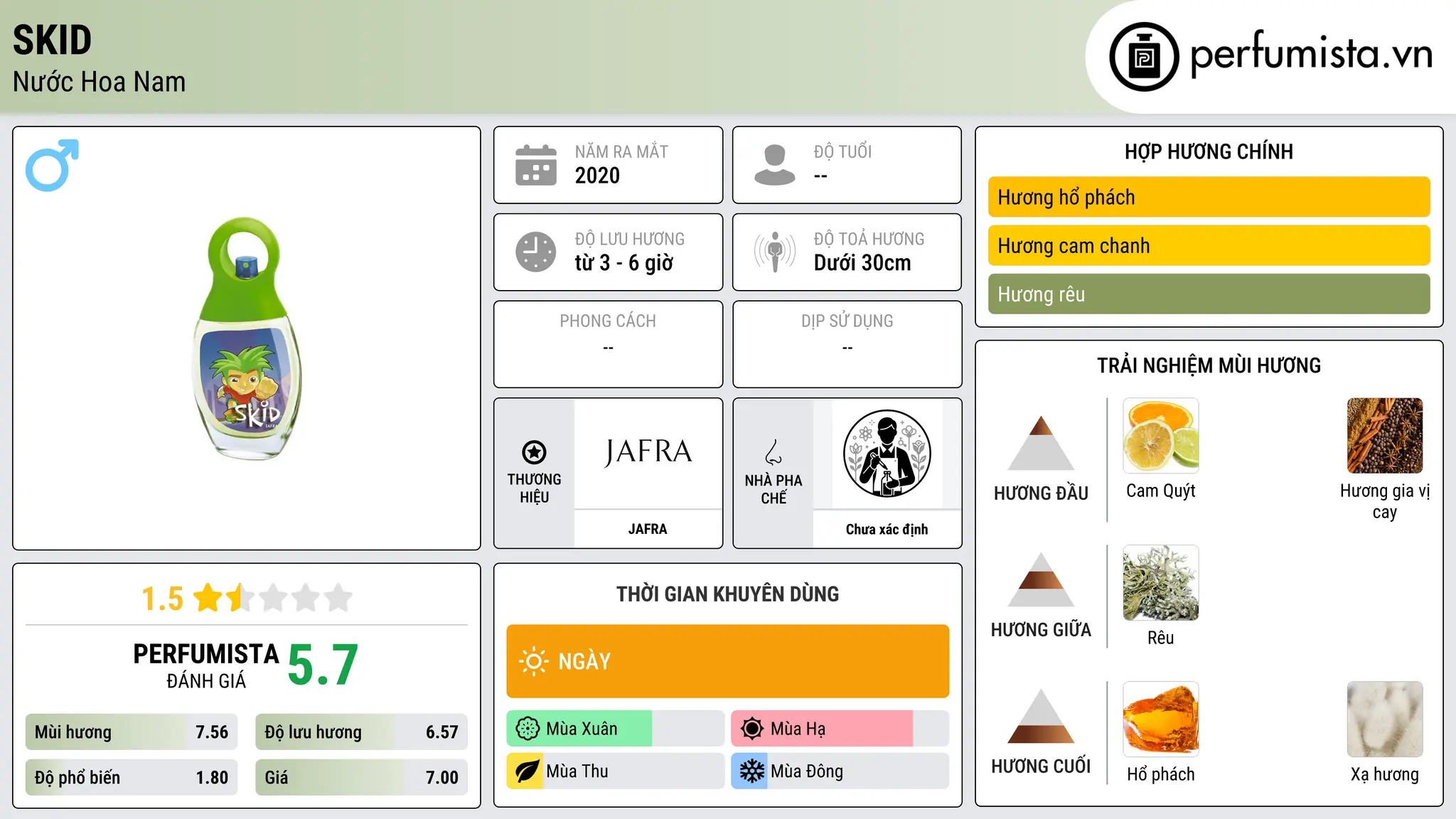Click the star badge icon above Thương hiệu
Viewport: 1456px width, 819px height.
(x=534, y=452)
